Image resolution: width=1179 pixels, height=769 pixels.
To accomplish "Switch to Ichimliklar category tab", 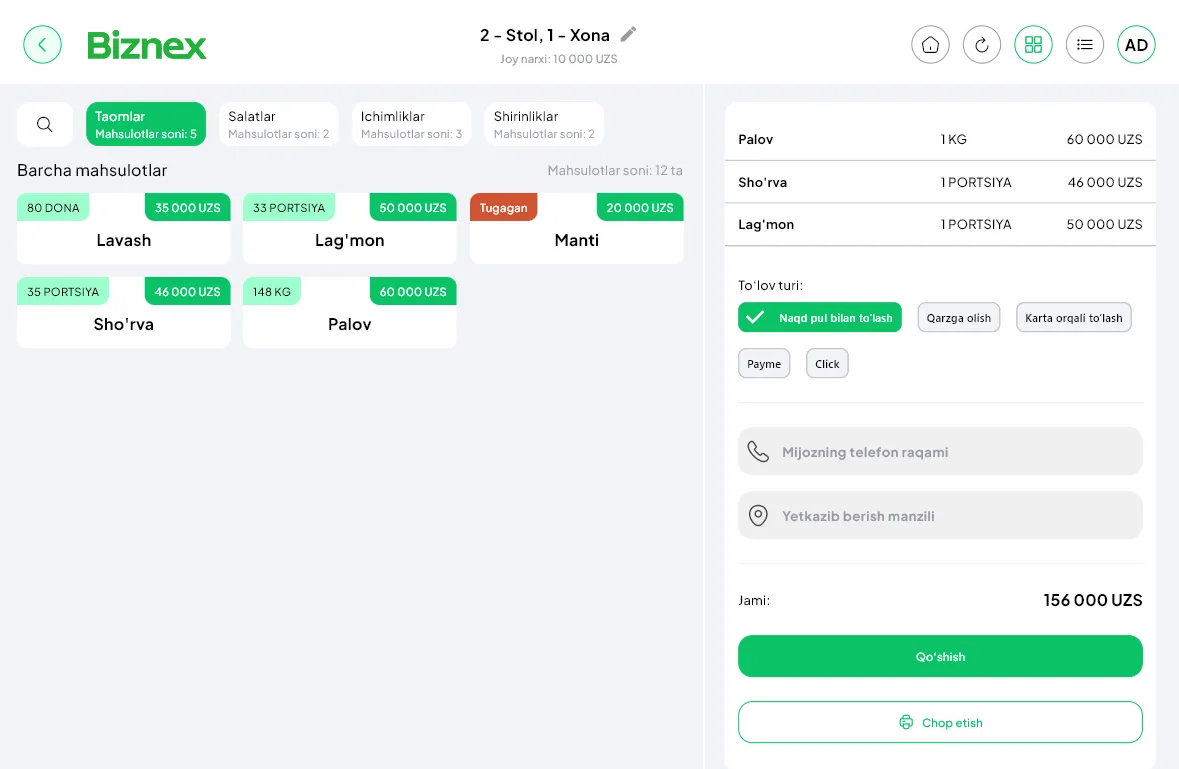I will [x=411, y=124].
